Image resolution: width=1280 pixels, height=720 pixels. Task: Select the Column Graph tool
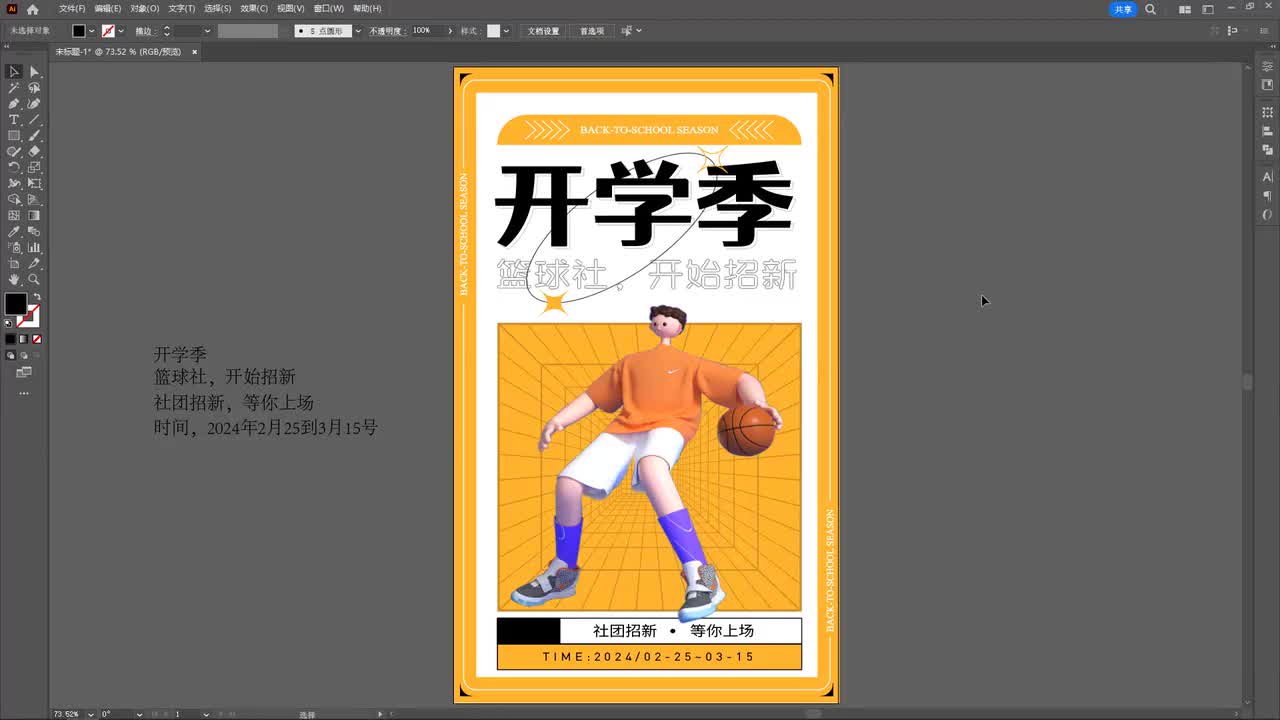(x=34, y=248)
